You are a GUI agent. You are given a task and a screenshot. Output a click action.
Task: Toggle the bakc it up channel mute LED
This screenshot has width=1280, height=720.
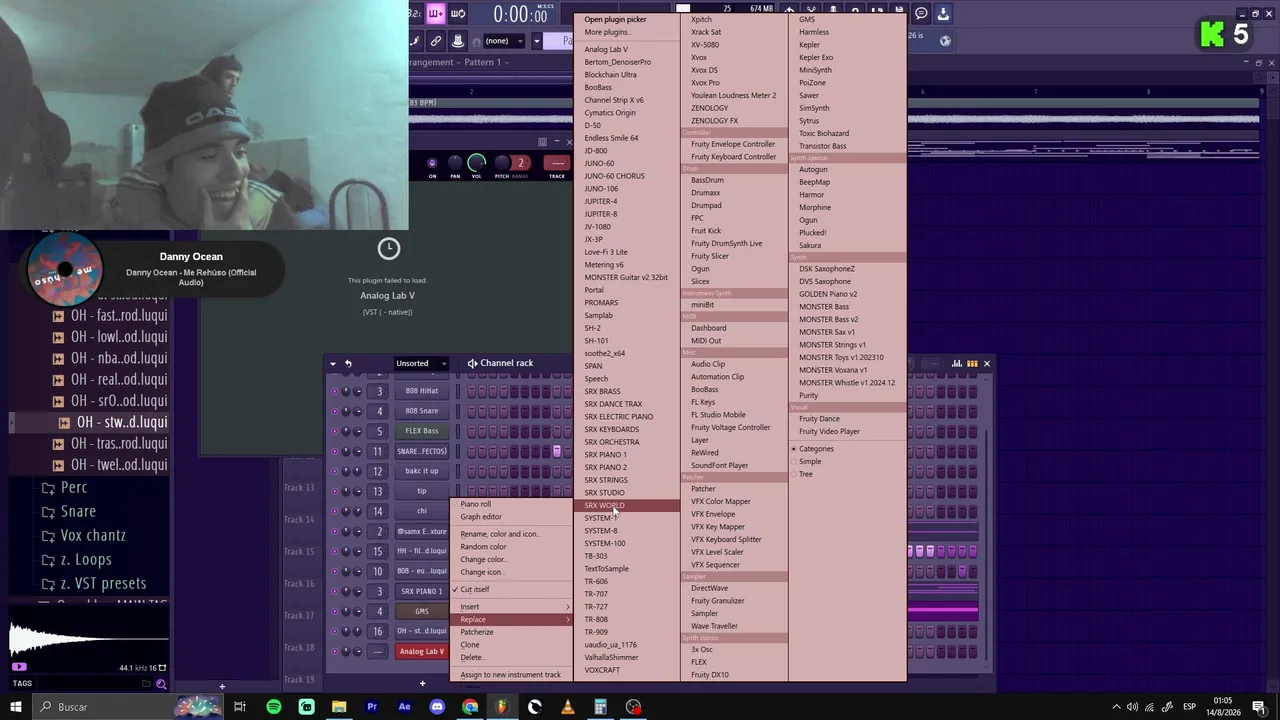pyautogui.click(x=335, y=471)
